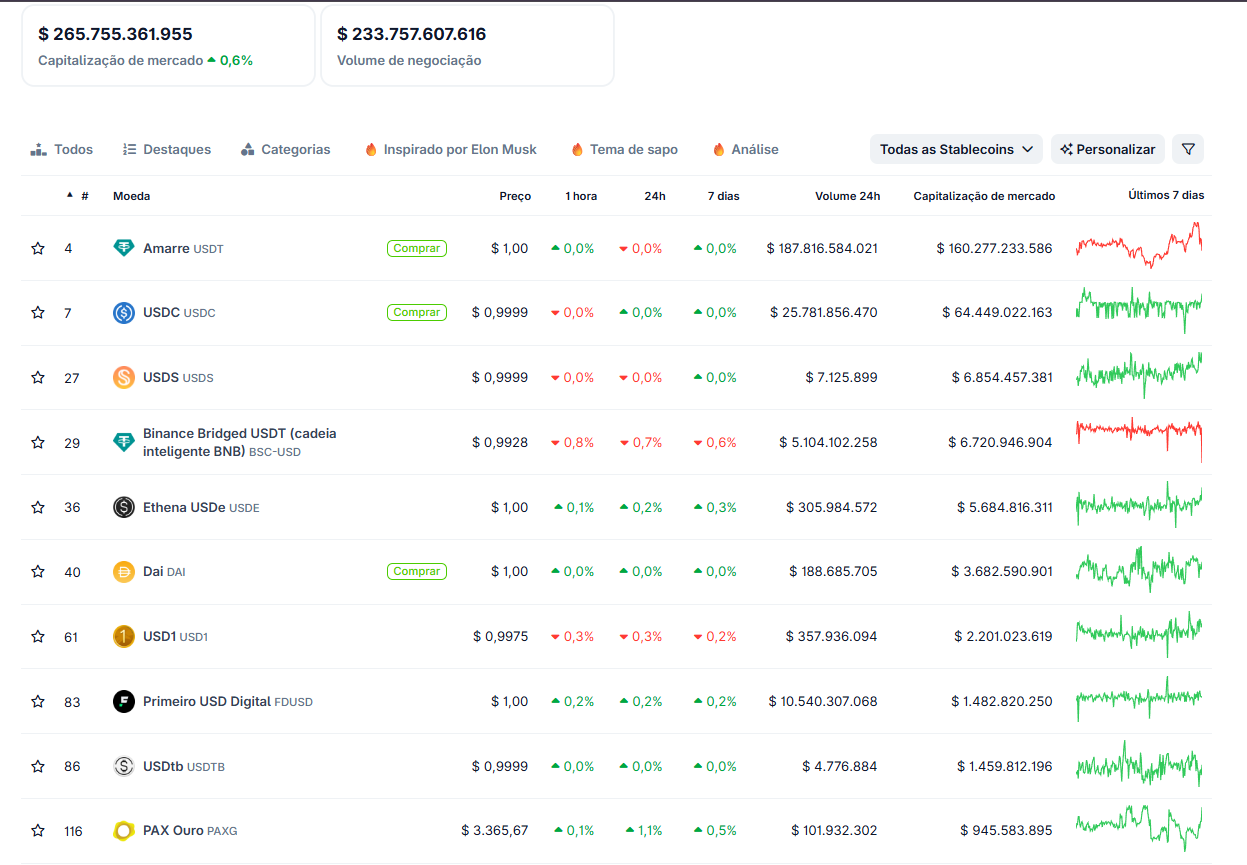Open the Primeiro USD Digital coin link
Viewport: 1247px width, 865px height.
pyautogui.click(x=228, y=701)
